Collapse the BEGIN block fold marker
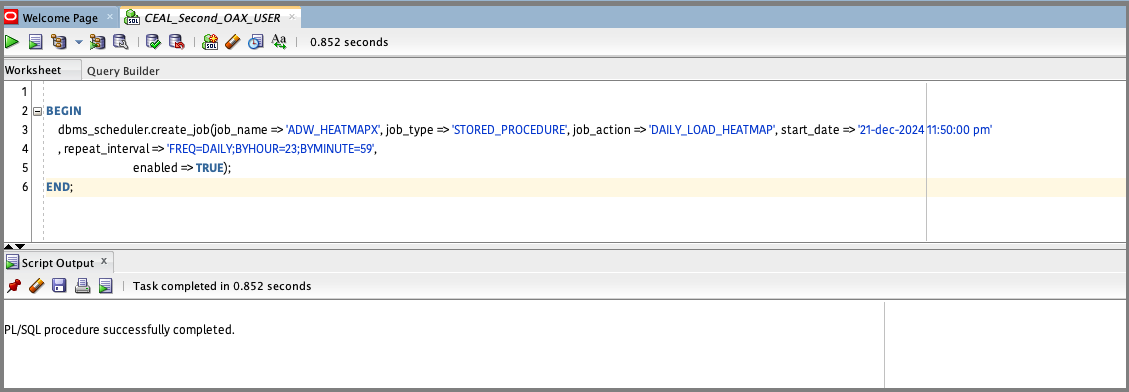This screenshot has height=392, width=1129. click(37, 111)
